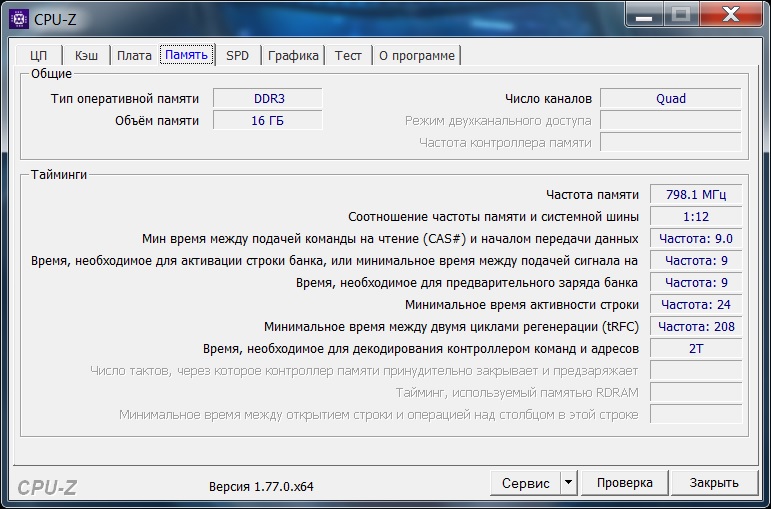Switch to the Кэш tab
The height and width of the screenshot is (509, 771).
(x=86, y=55)
